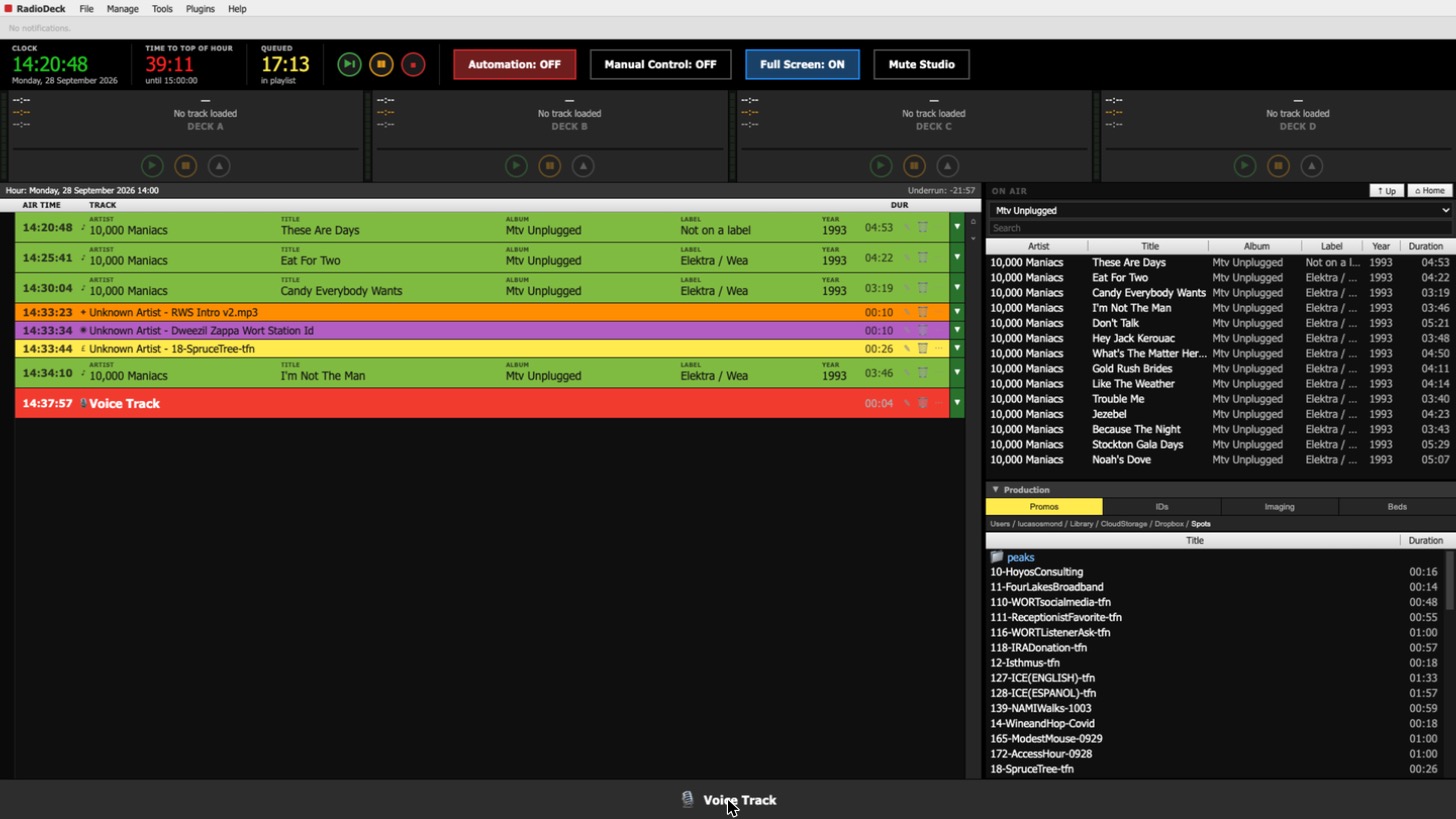Start playback on Deck A
The width and height of the screenshot is (1456, 819).
pos(152,166)
